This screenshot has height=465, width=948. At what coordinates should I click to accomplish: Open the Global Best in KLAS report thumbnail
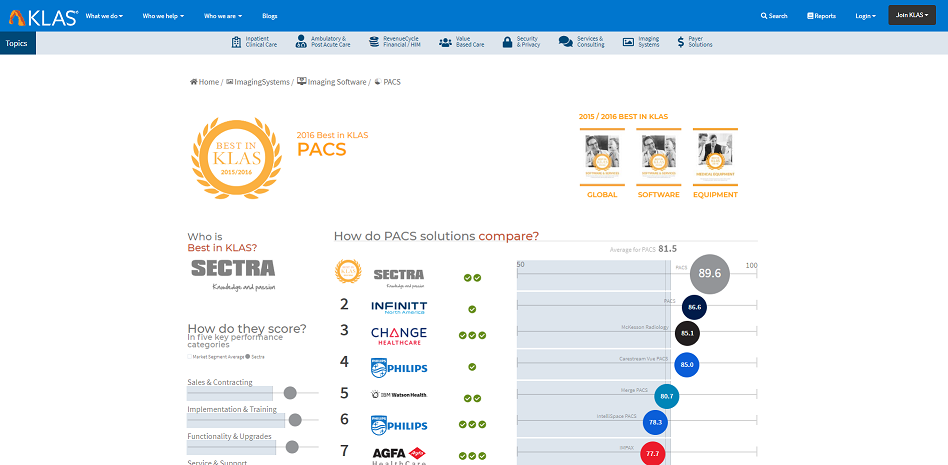coord(602,157)
